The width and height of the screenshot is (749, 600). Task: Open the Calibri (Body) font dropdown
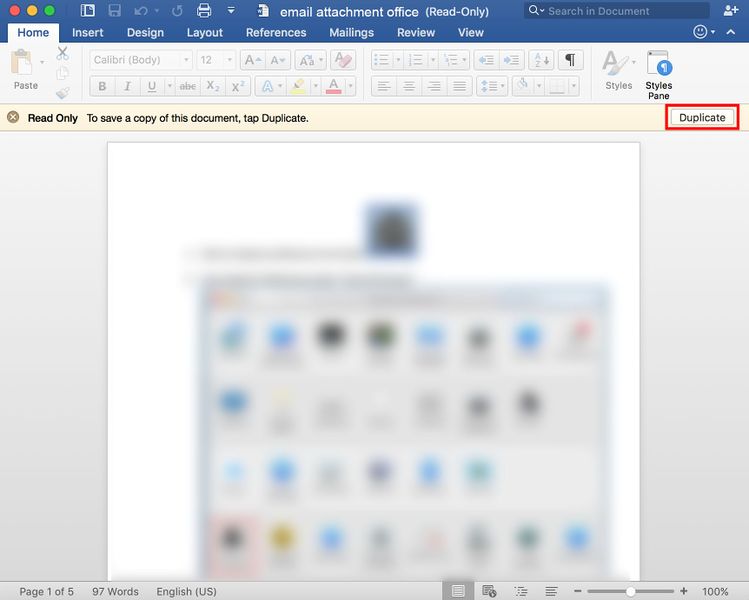(x=141, y=60)
